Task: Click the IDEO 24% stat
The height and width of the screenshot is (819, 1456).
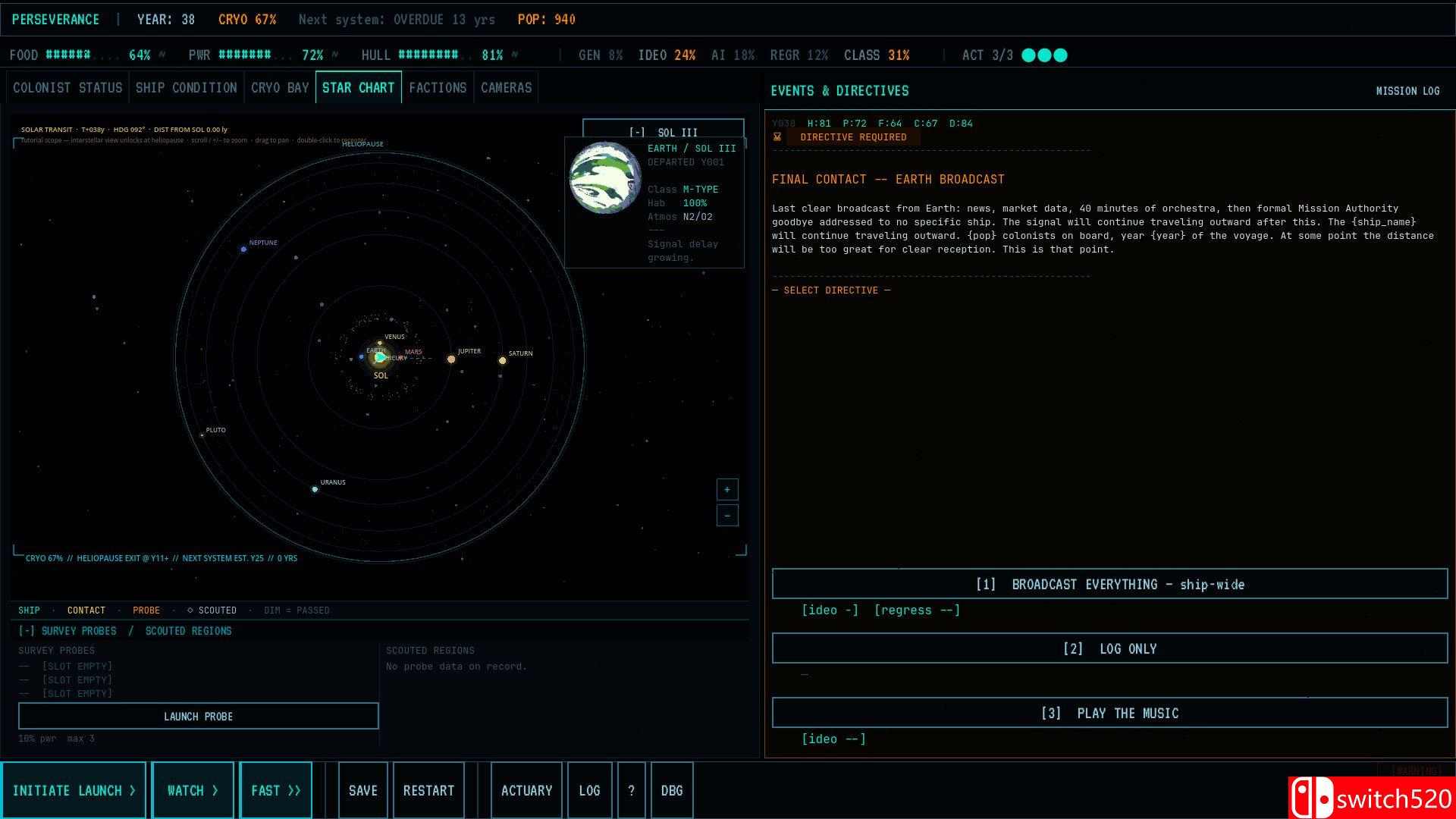Action: pos(667,55)
